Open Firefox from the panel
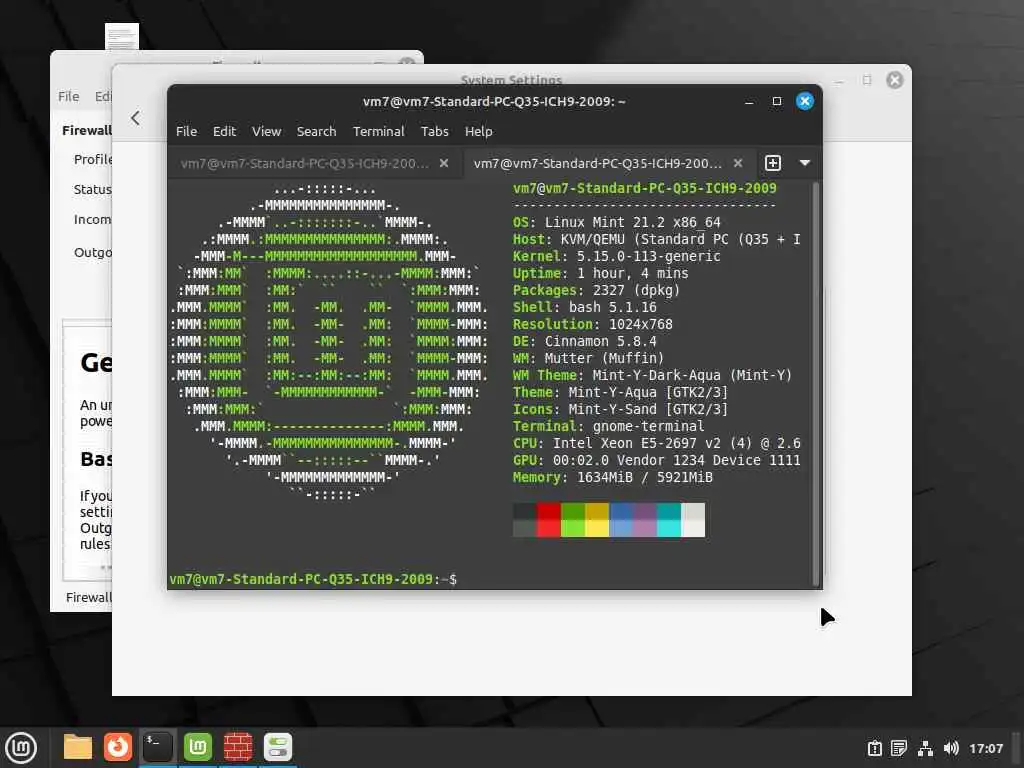The image size is (1024, 768). (118, 747)
